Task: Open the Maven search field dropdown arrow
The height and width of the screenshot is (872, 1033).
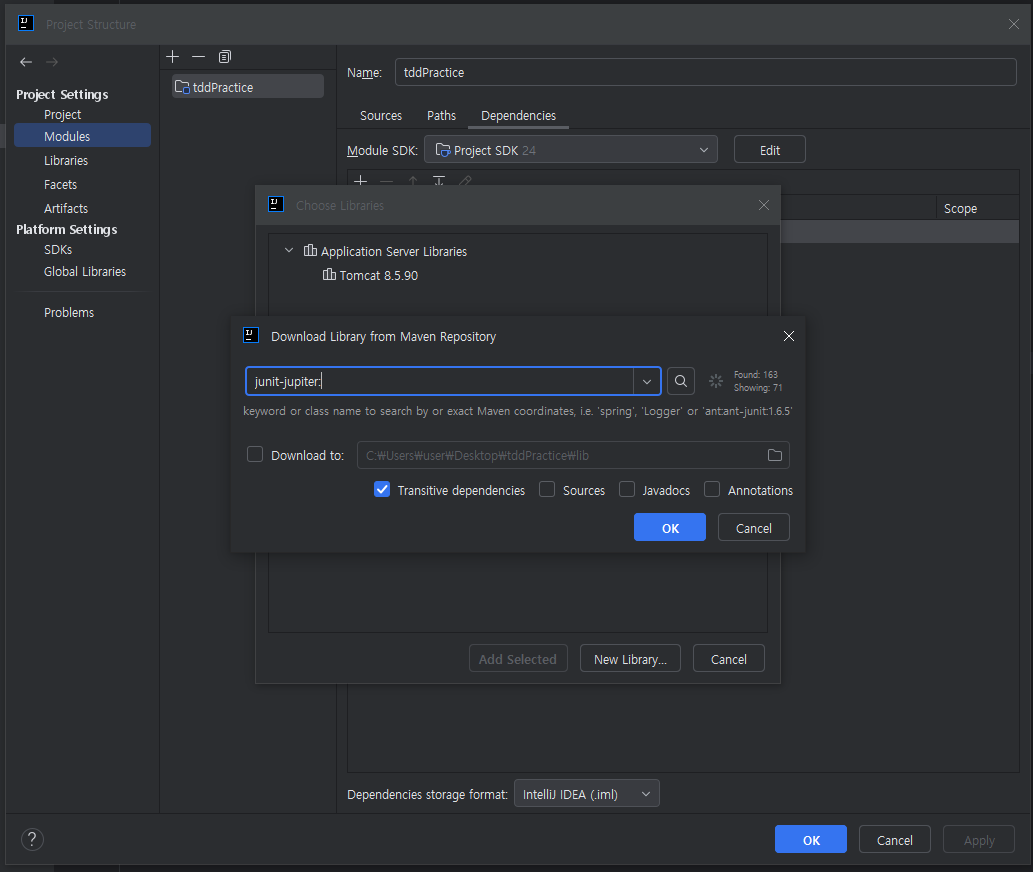Action: pos(647,381)
